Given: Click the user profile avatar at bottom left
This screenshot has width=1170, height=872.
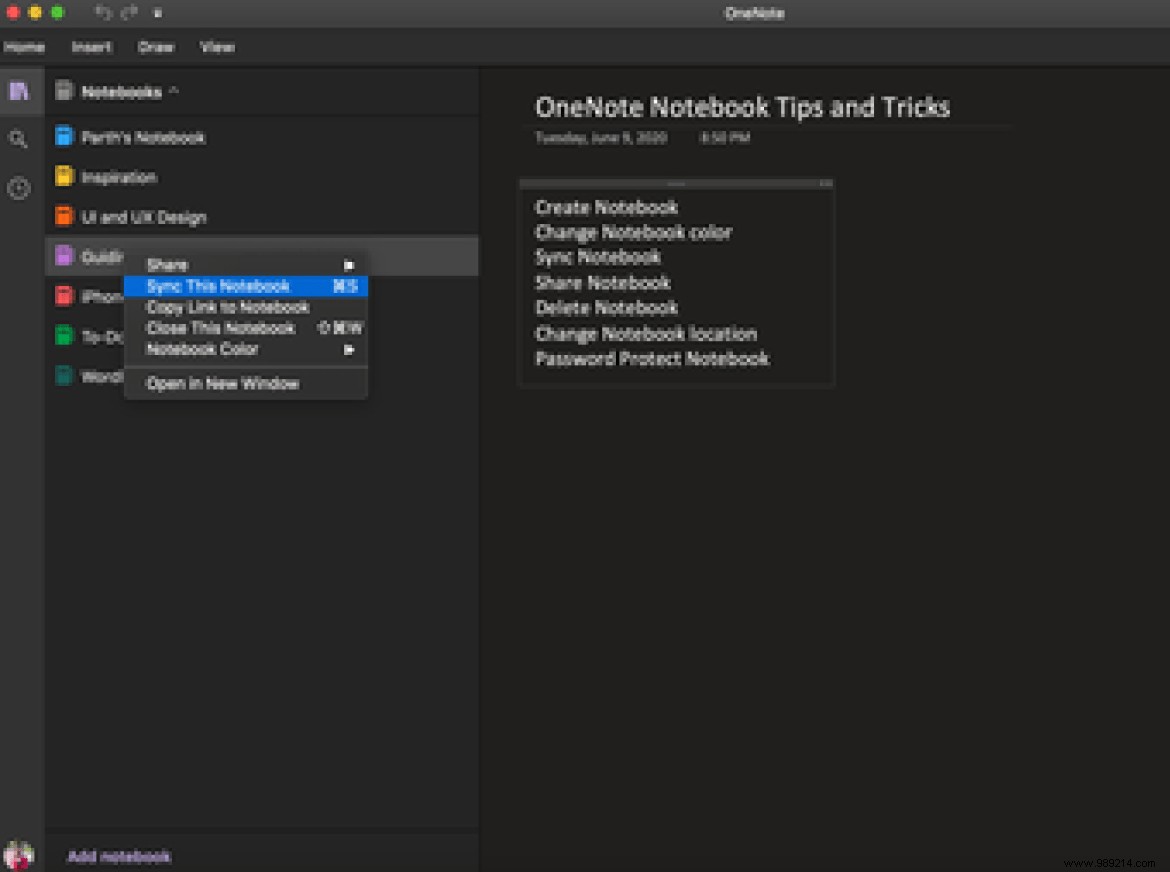Looking at the screenshot, I should (19, 855).
